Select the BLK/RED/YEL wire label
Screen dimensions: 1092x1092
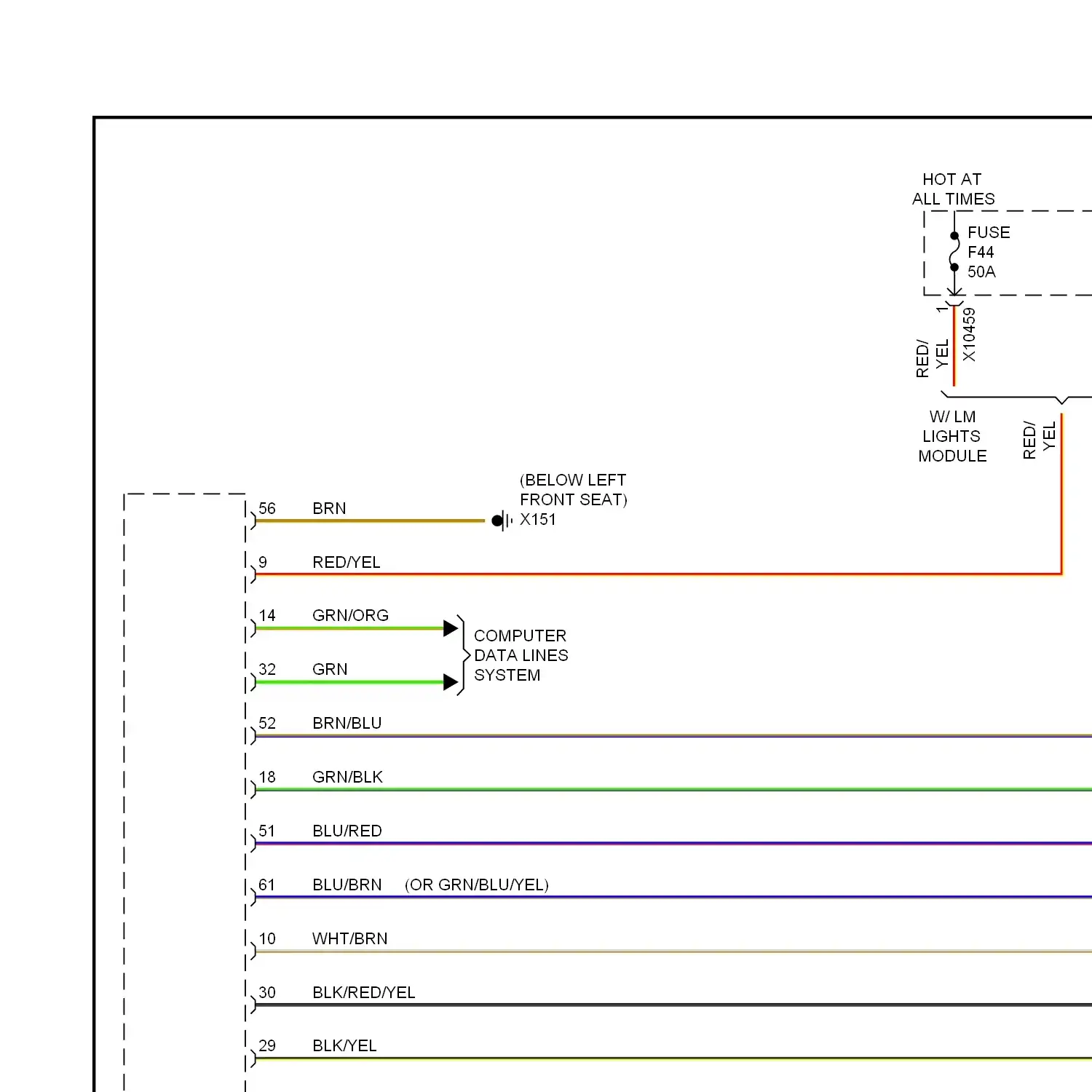[364, 992]
